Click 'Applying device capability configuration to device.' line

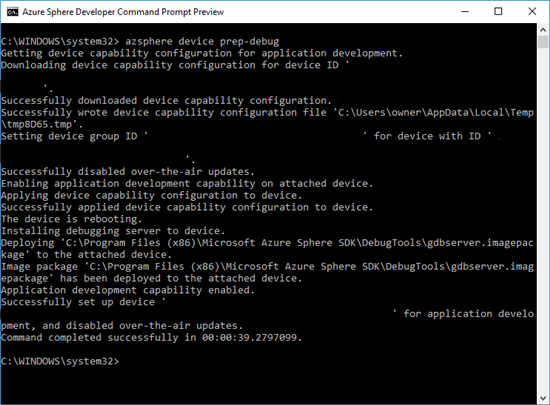tap(151, 196)
